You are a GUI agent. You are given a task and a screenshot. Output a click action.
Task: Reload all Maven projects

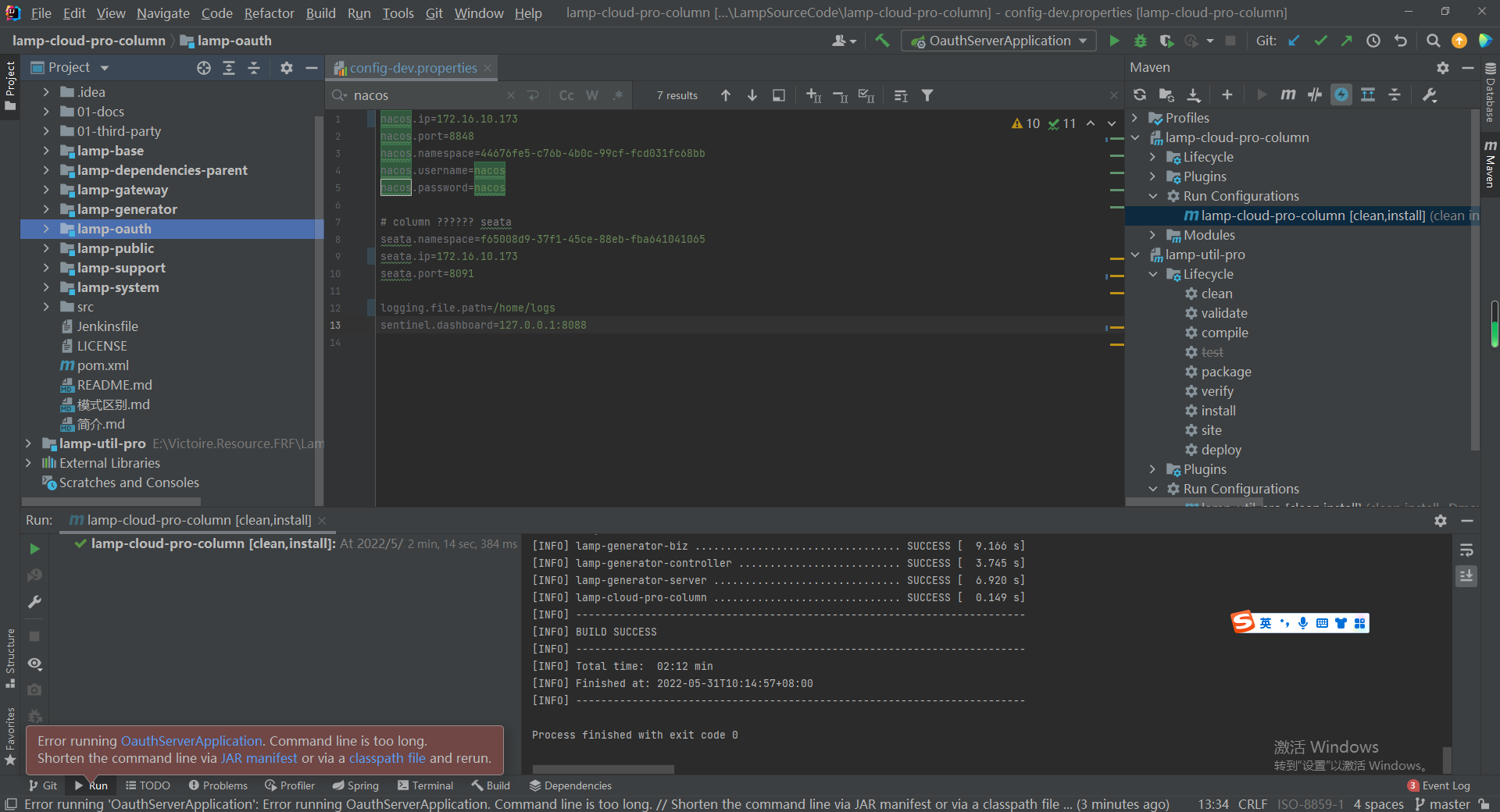1140,94
